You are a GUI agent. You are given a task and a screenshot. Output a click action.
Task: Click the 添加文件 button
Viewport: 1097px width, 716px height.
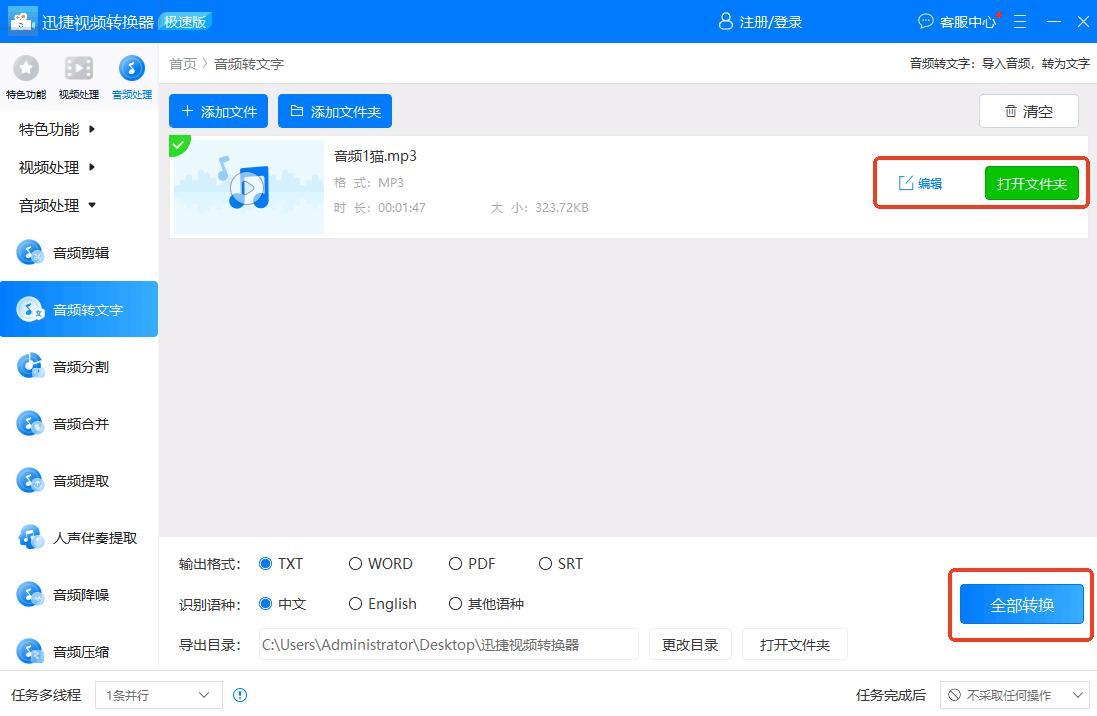[x=218, y=112]
